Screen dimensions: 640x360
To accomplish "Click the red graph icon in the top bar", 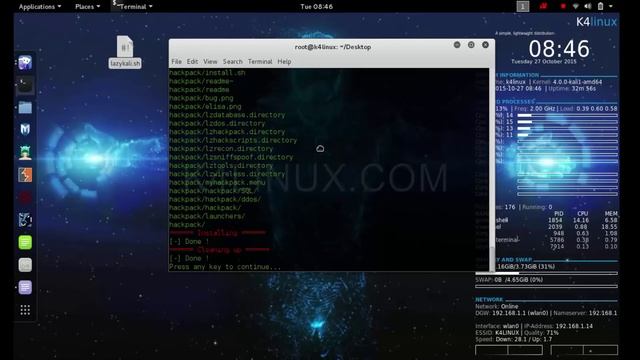I will [543, 6].
